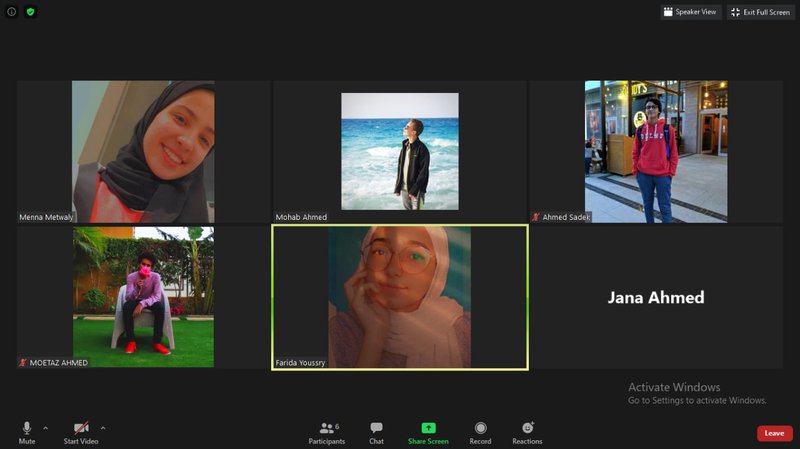This screenshot has width=800, height=449.
Task: Open the Chat panel
Action: click(x=376, y=432)
